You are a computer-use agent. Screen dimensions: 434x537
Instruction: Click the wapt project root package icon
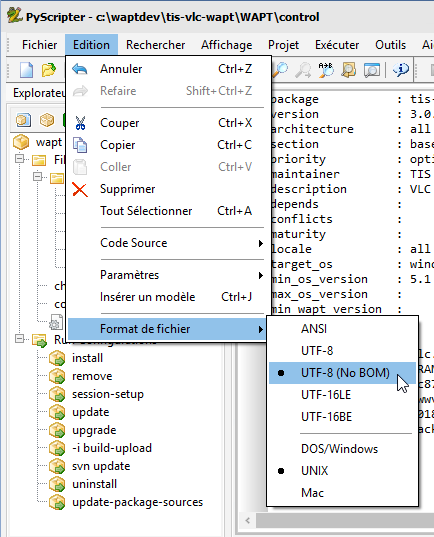21,142
